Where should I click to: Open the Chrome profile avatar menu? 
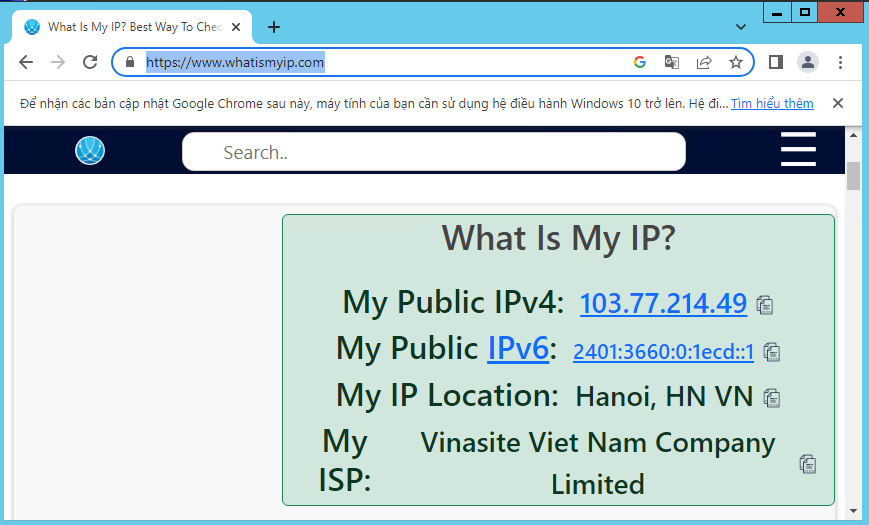808,62
